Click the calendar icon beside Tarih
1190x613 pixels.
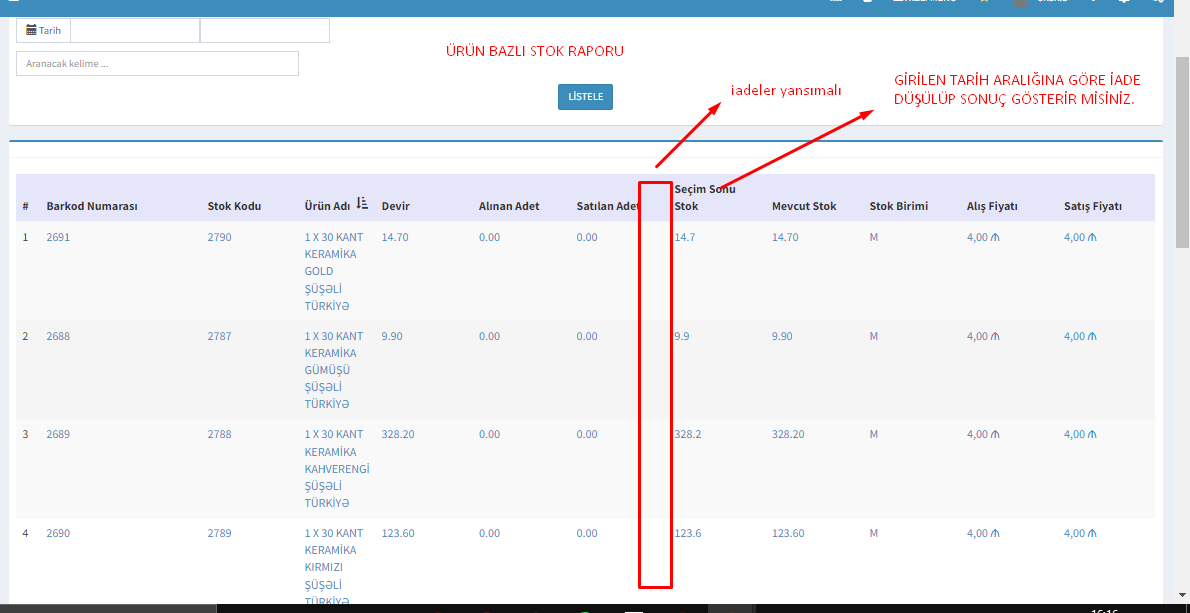click(32, 31)
